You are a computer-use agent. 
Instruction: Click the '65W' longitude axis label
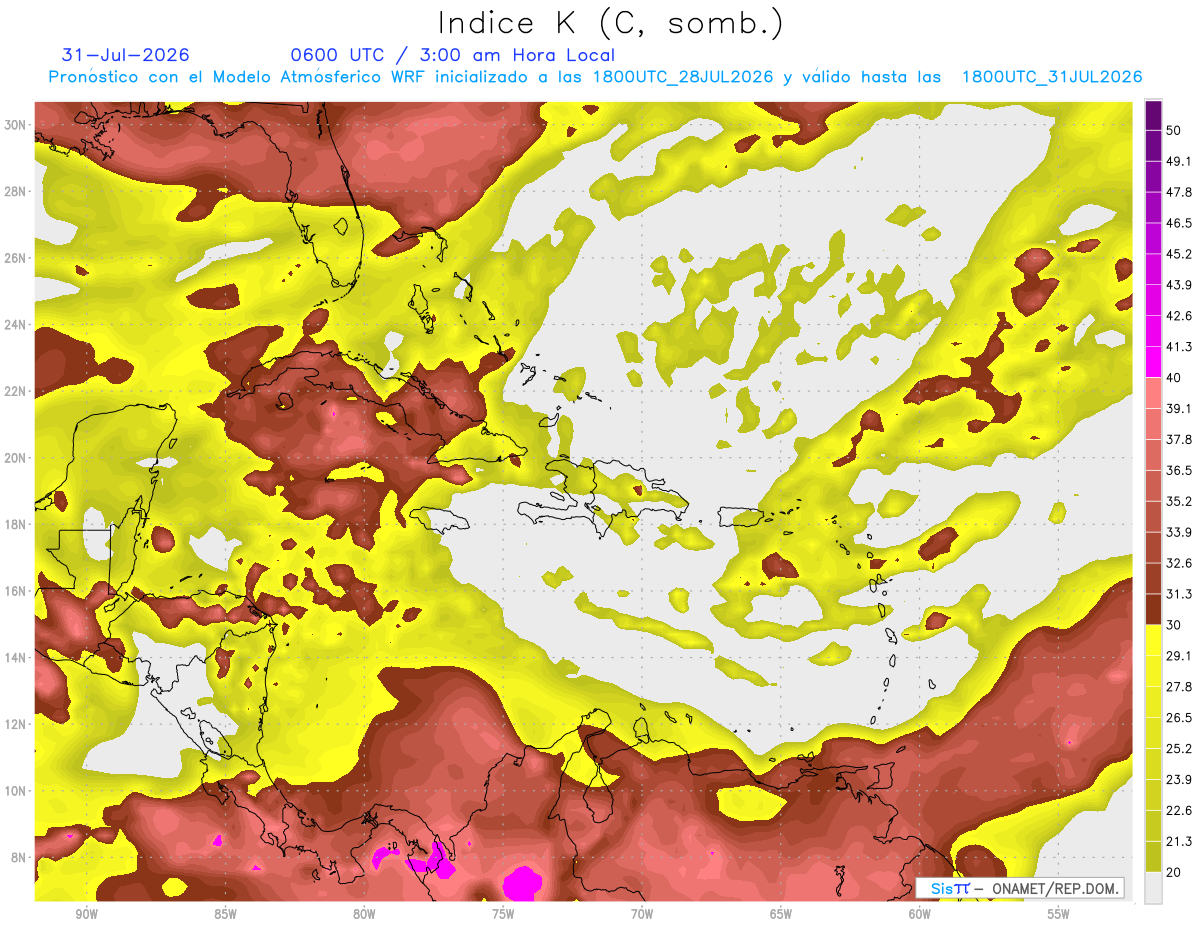pos(781,914)
